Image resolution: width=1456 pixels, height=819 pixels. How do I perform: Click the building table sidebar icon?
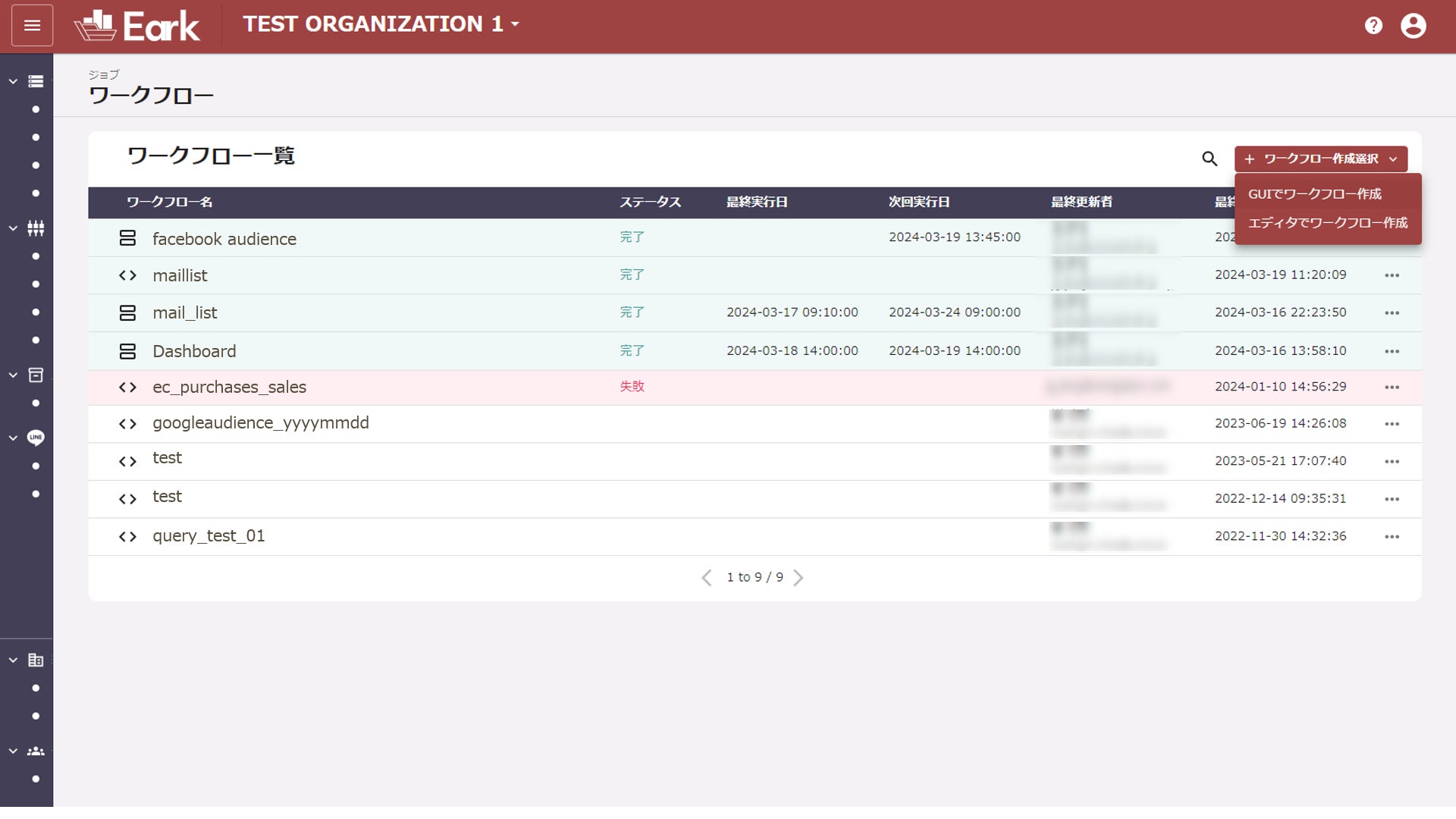coord(36,660)
